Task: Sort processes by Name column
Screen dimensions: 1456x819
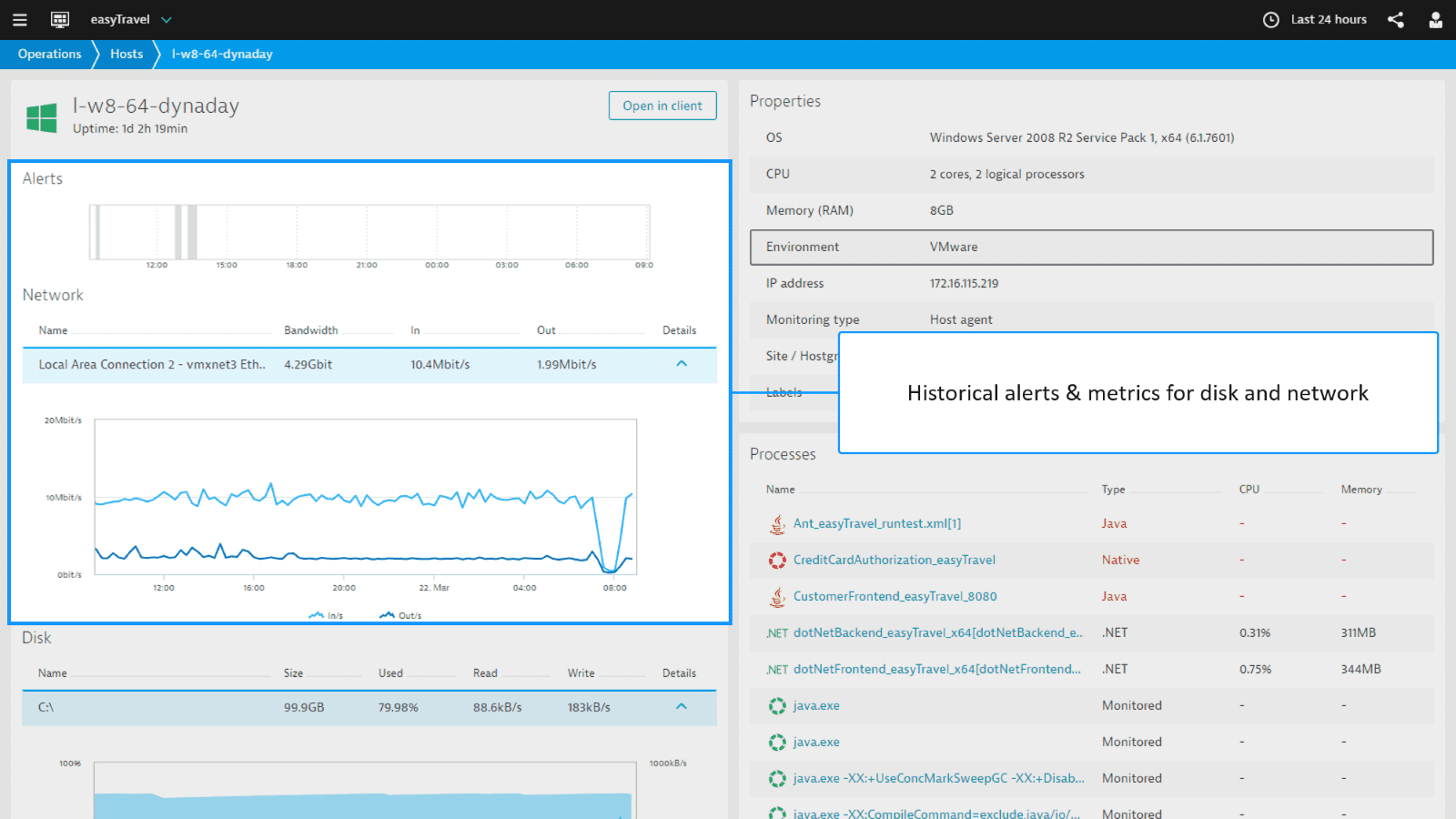Action: tap(780, 490)
